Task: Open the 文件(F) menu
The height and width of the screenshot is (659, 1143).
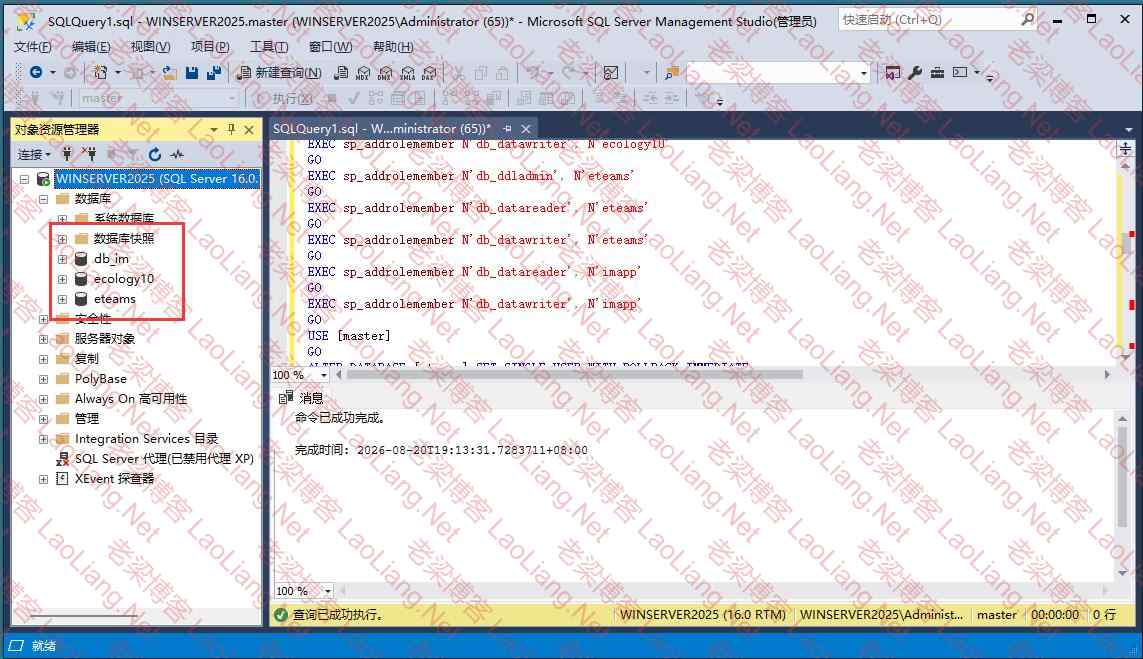Action: coord(33,47)
